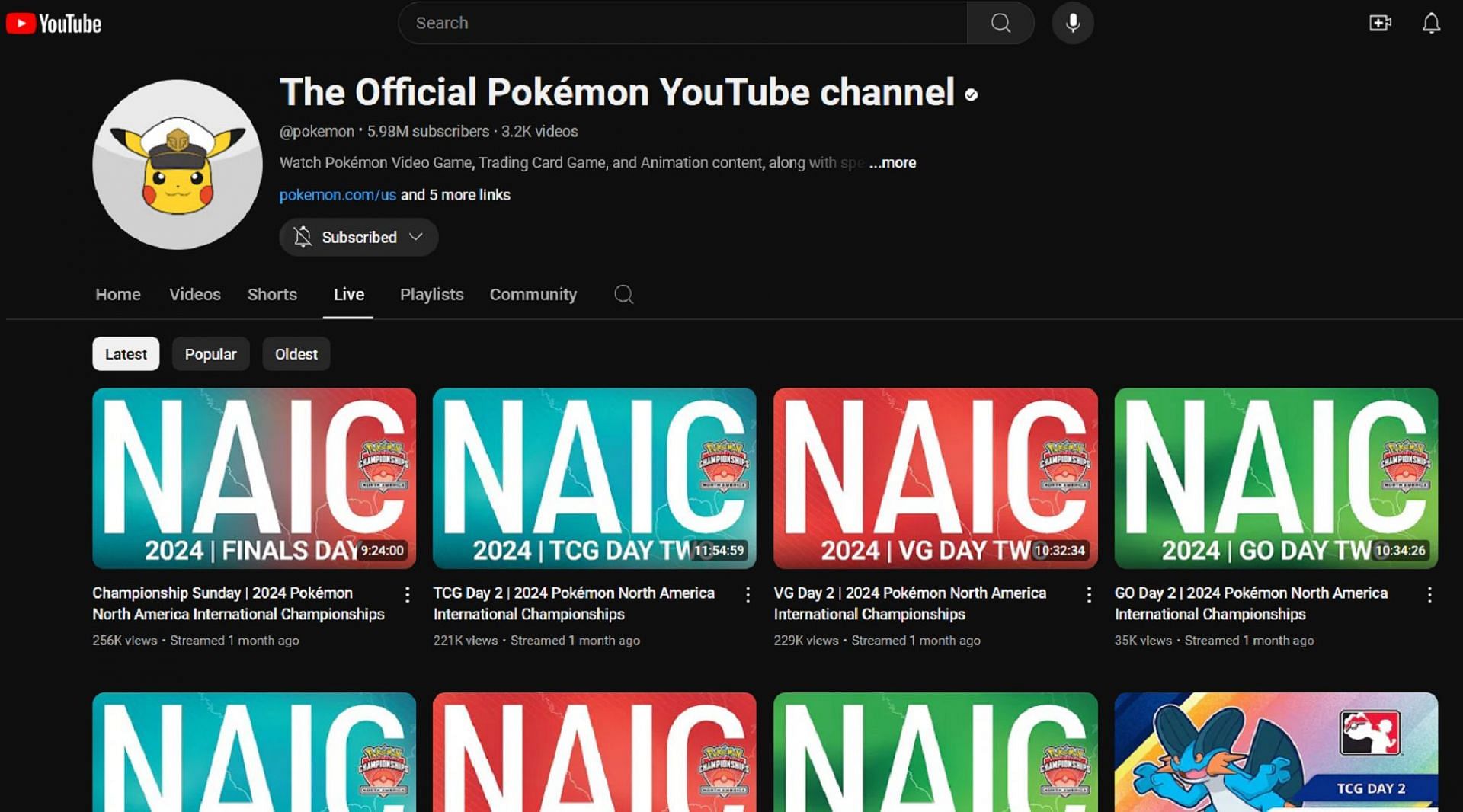1463x812 pixels.
Task: Open the Swampert TCG Day 2 thumbnail
Action: tap(1276, 752)
